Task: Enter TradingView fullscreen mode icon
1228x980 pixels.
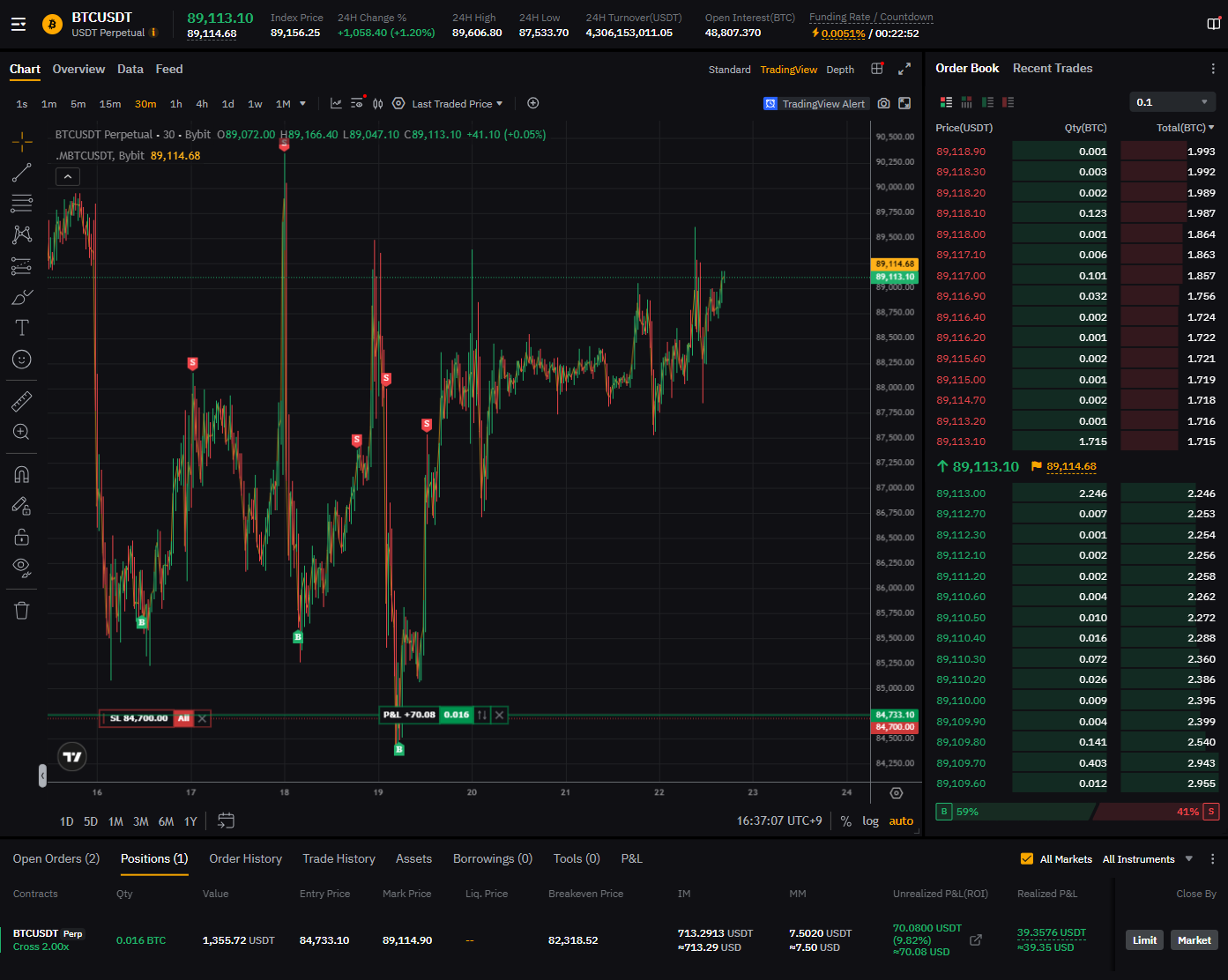Action: (x=904, y=104)
